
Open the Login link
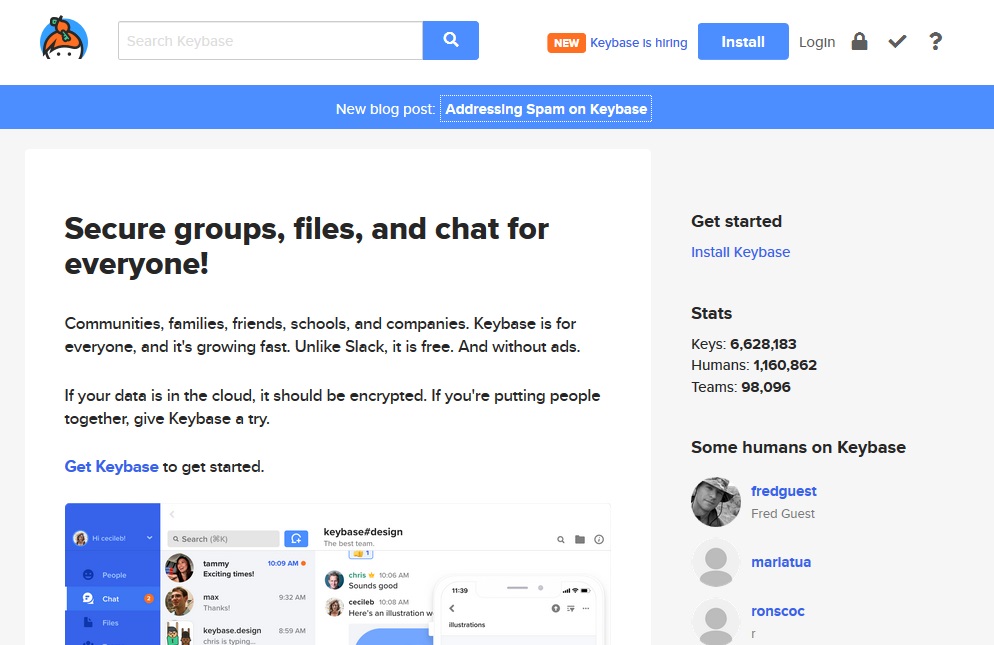click(816, 42)
